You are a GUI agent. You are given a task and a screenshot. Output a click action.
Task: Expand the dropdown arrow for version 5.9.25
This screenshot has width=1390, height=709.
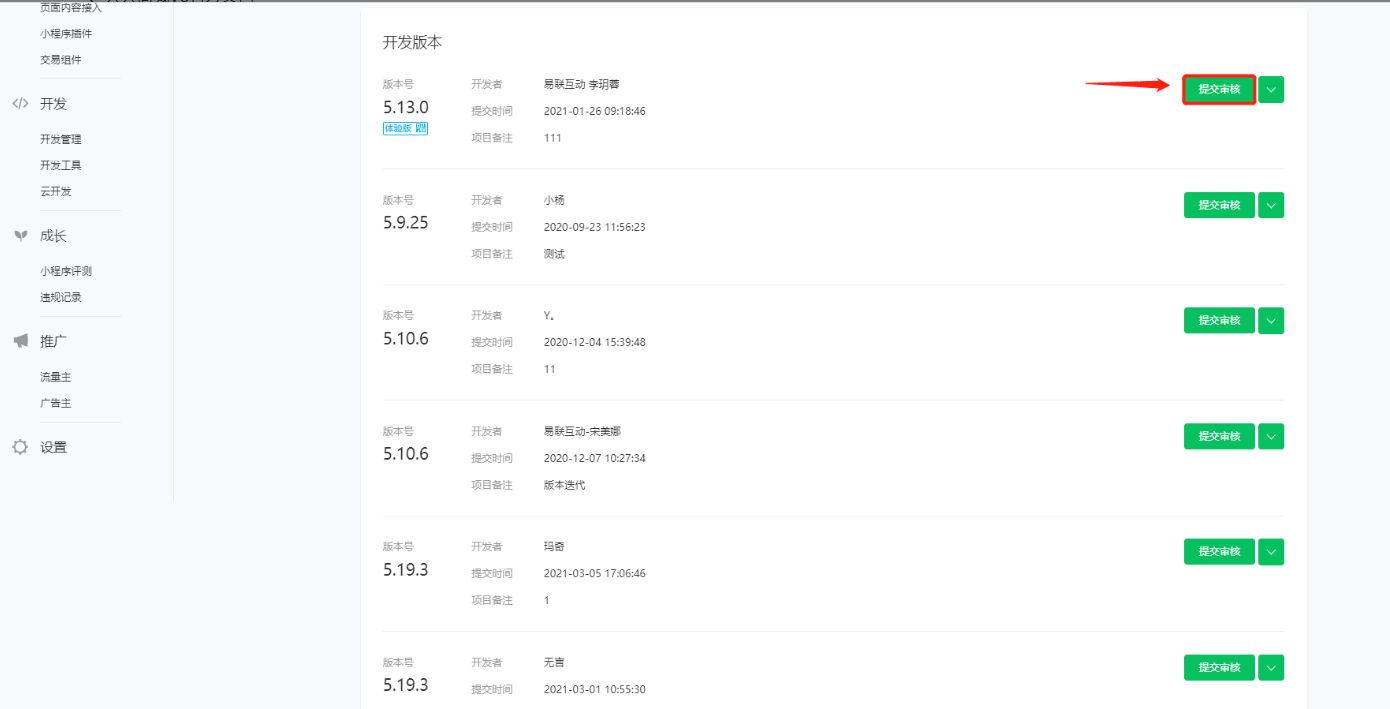(1270, 205)
